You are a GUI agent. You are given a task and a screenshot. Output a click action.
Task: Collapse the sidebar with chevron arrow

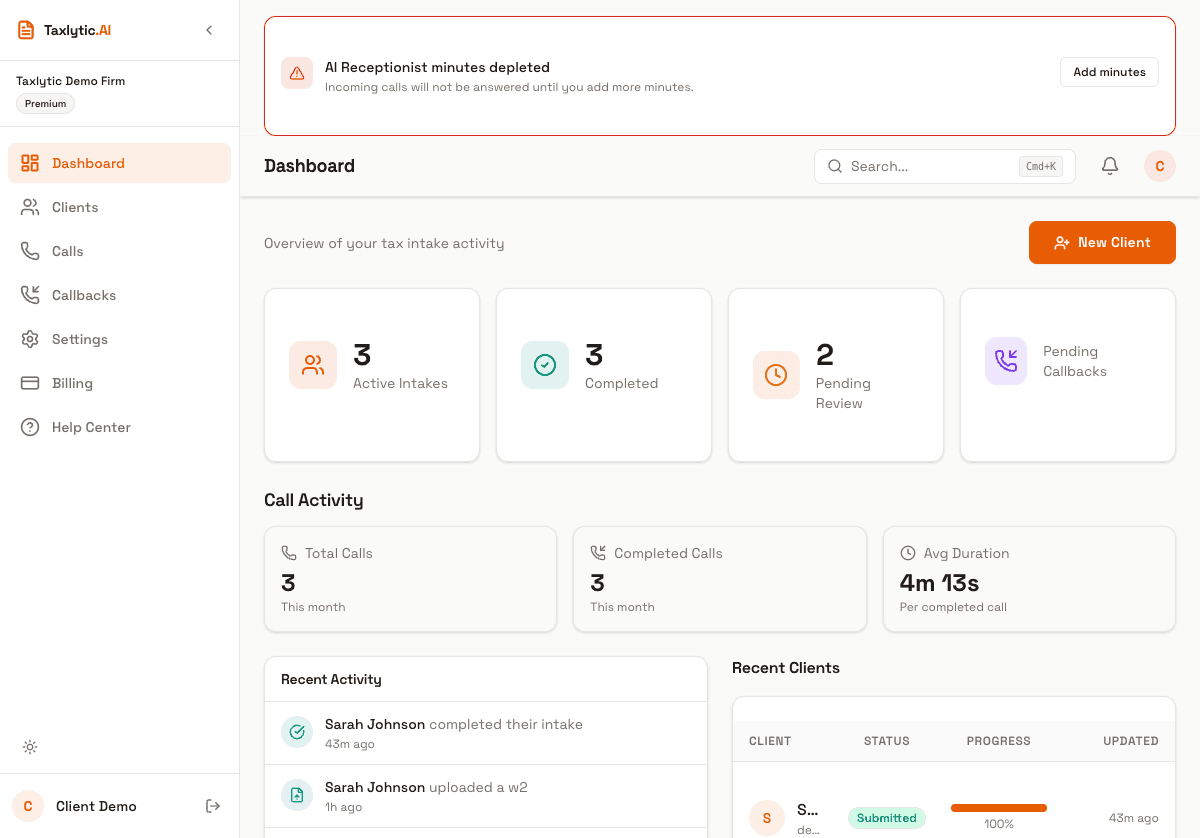(209, 30)
